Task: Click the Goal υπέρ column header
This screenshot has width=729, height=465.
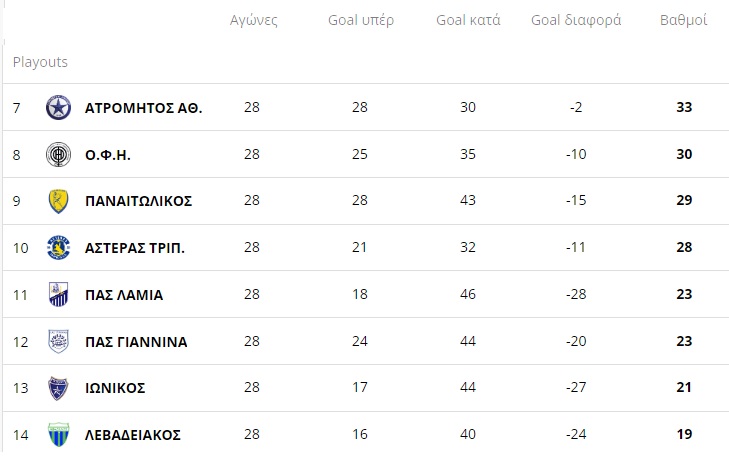Action: click(x=361, y=20)
